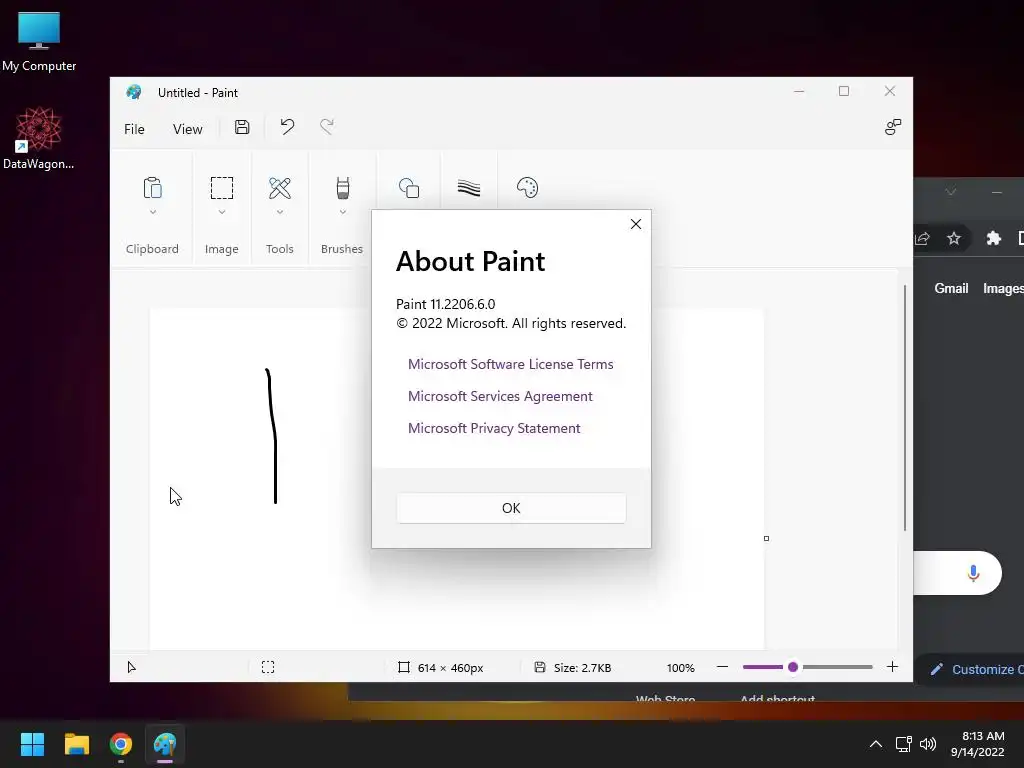Open the Shapes icon in Paint ribbon
Viewport: 1024px width, 768px height.
point(409,188)
